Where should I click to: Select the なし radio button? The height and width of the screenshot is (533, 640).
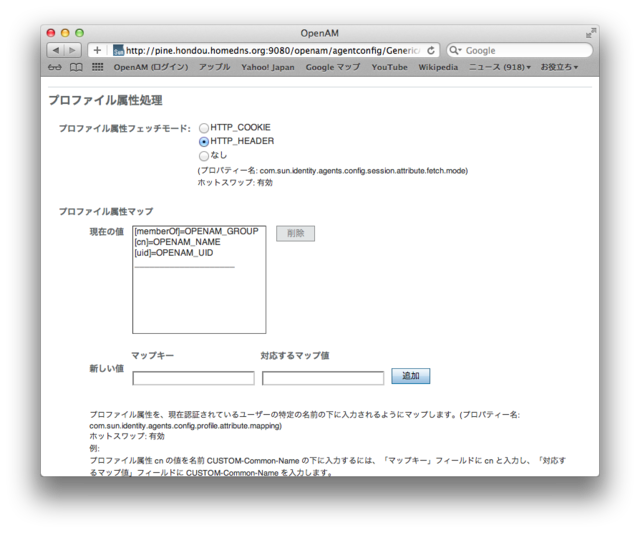[204, 156]
